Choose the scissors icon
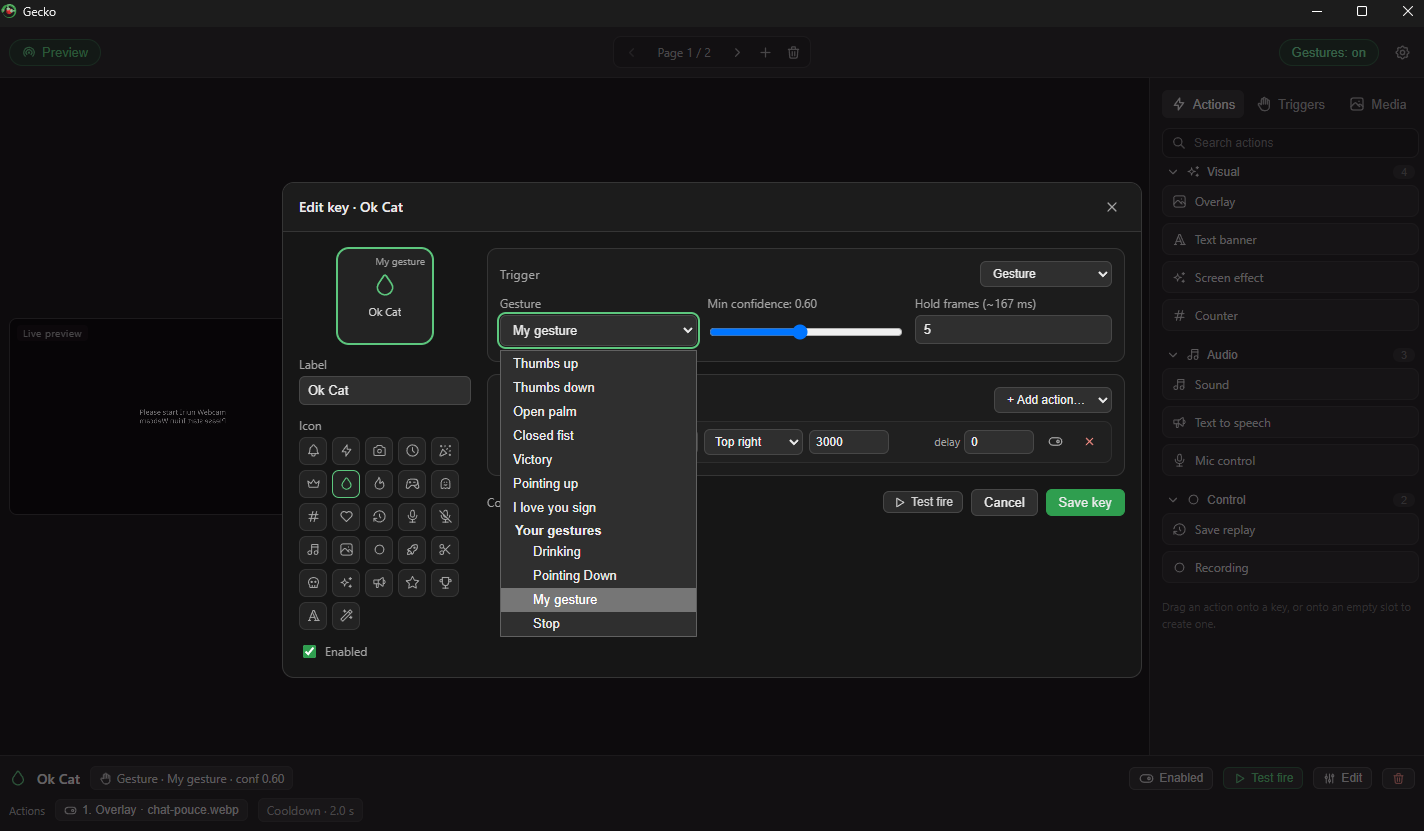This screenshot has width=1424, height=831. 445,550
